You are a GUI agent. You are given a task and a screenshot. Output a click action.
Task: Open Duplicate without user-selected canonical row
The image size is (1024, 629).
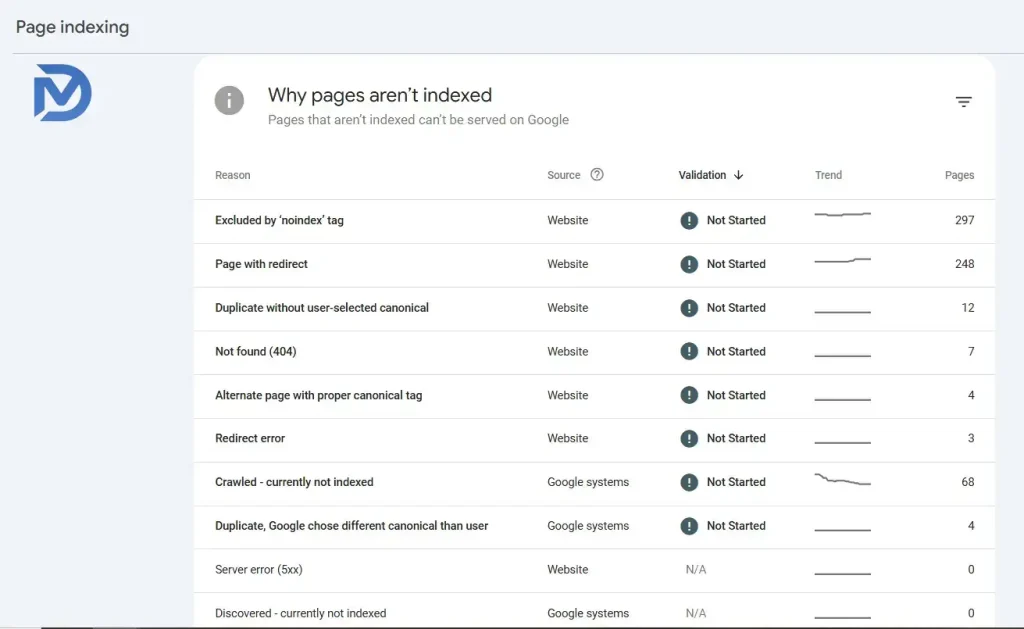pos(322,308)
